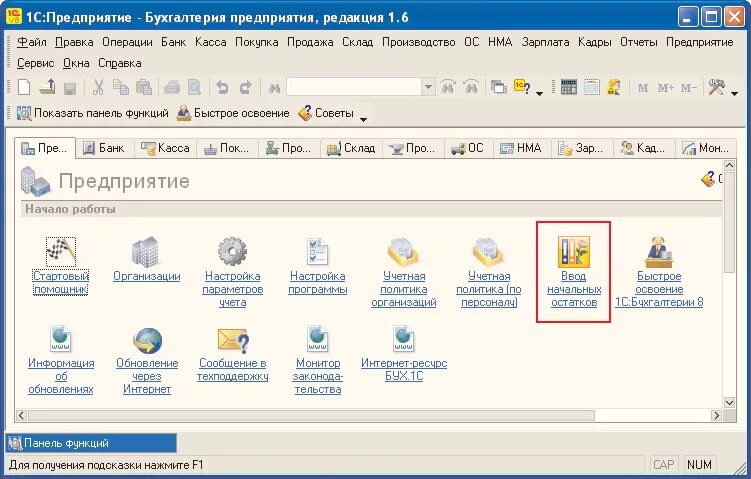This screenshot has width=751, height=479.
Task: Open the Справка menu
Action: (x=120, y=63)
